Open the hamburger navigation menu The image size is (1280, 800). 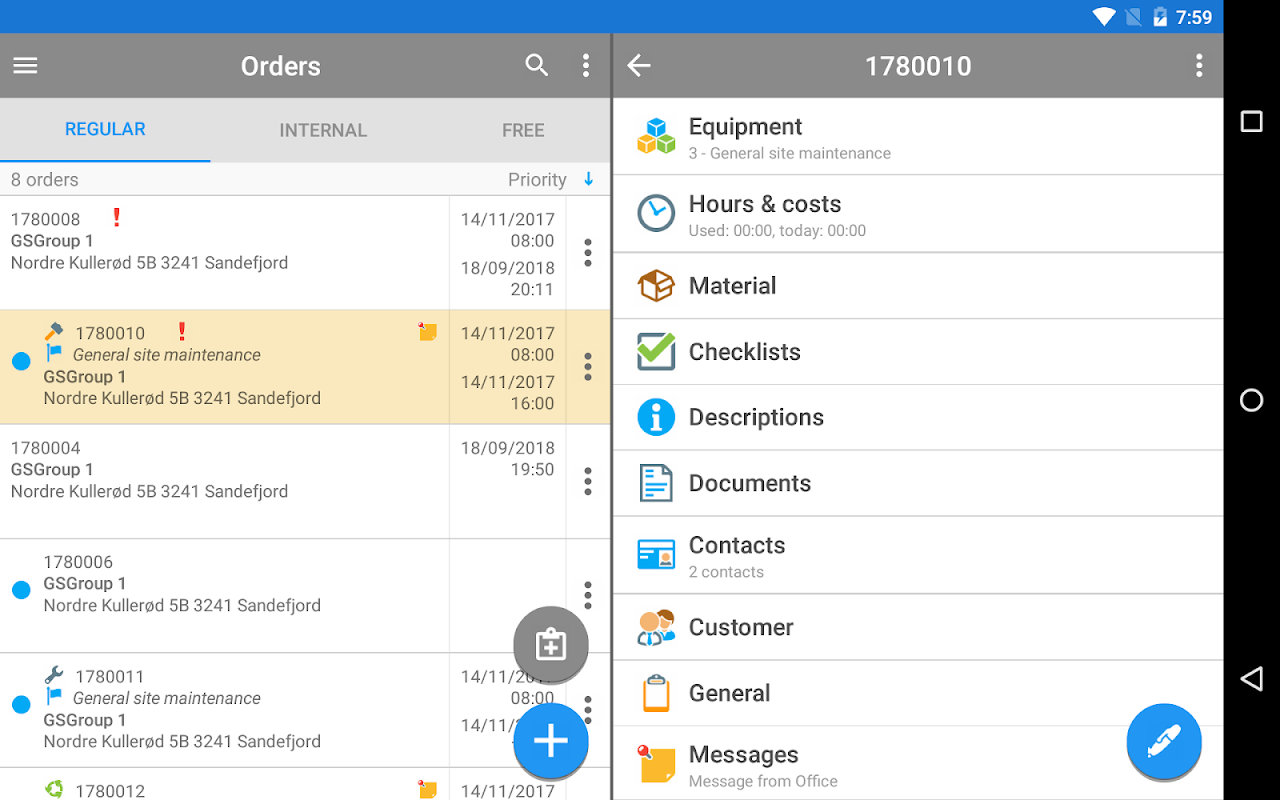click(25, 66)
